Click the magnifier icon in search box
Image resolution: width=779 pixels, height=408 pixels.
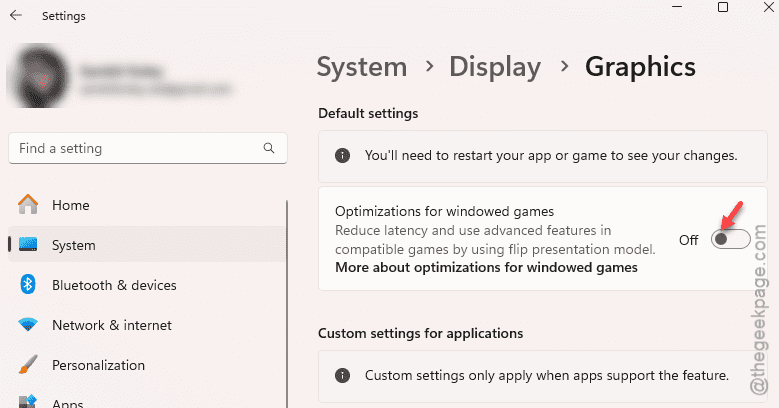[269, 148]
